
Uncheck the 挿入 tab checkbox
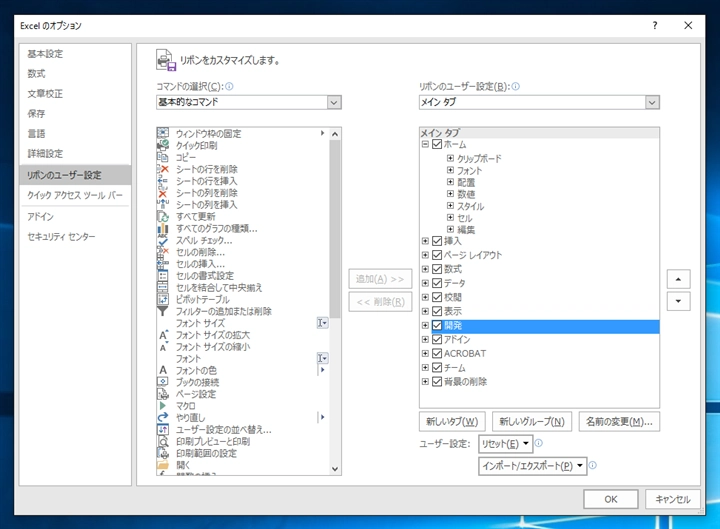click(x=437, y=241)
